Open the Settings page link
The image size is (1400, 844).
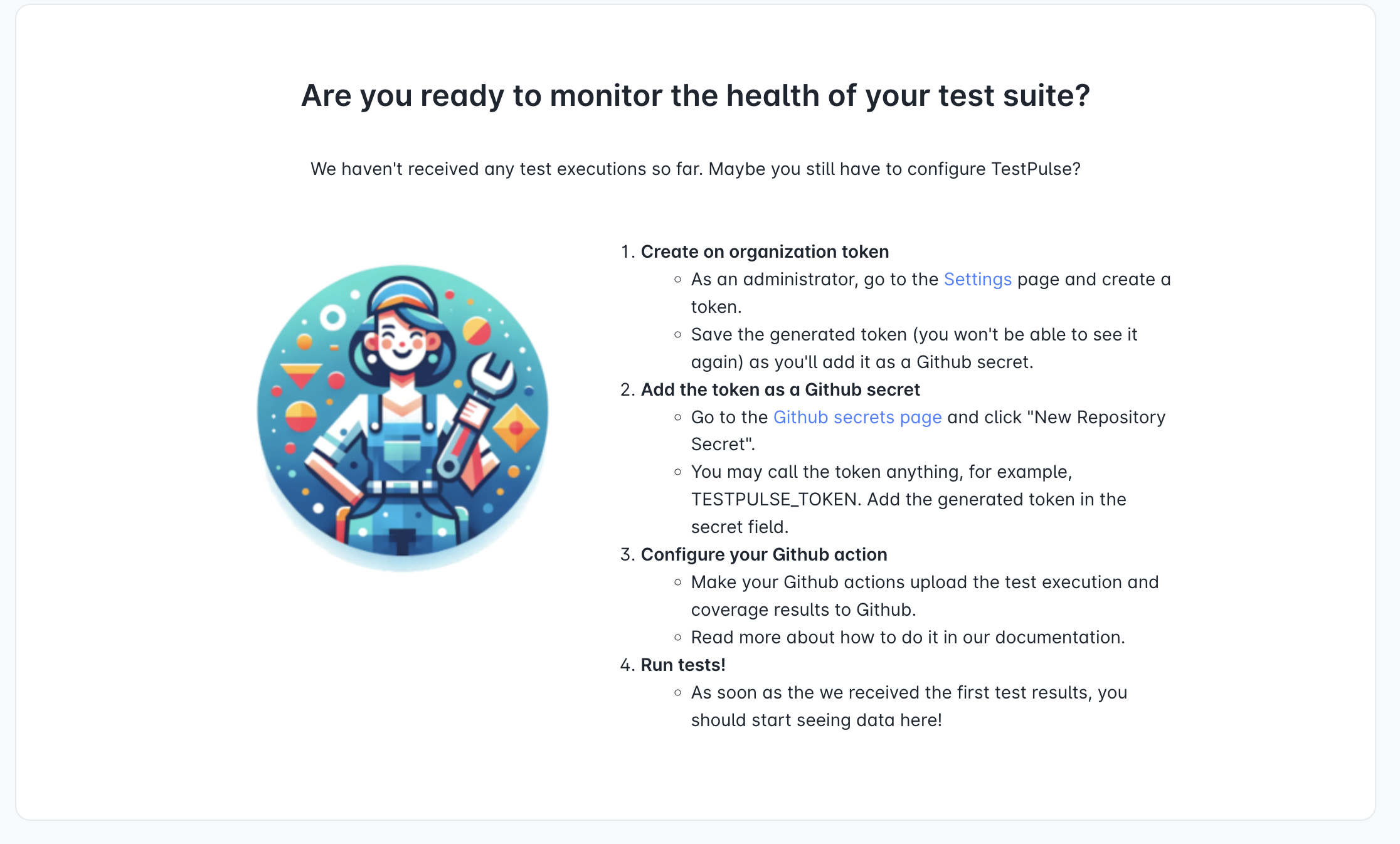977,279
